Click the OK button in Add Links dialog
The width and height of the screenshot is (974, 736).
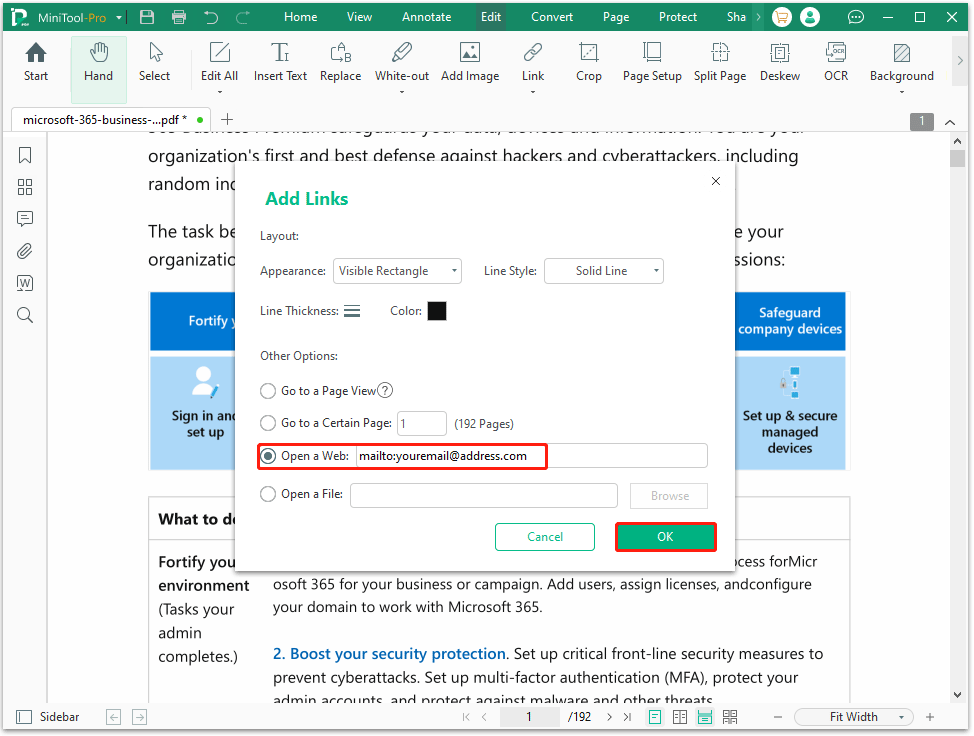tap(665, 536)
